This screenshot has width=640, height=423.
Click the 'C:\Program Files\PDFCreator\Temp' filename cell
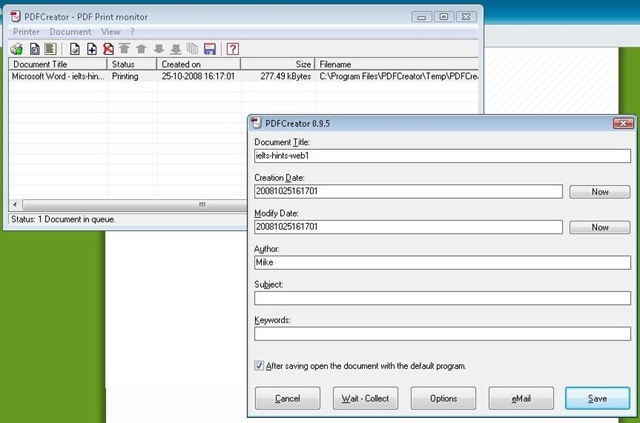pos(398,76)
